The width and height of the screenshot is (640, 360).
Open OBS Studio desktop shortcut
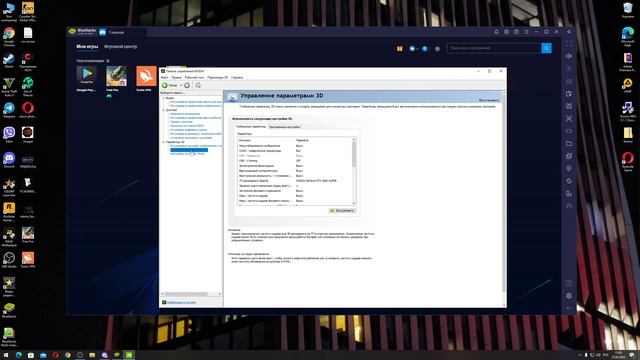pos(9,260)
